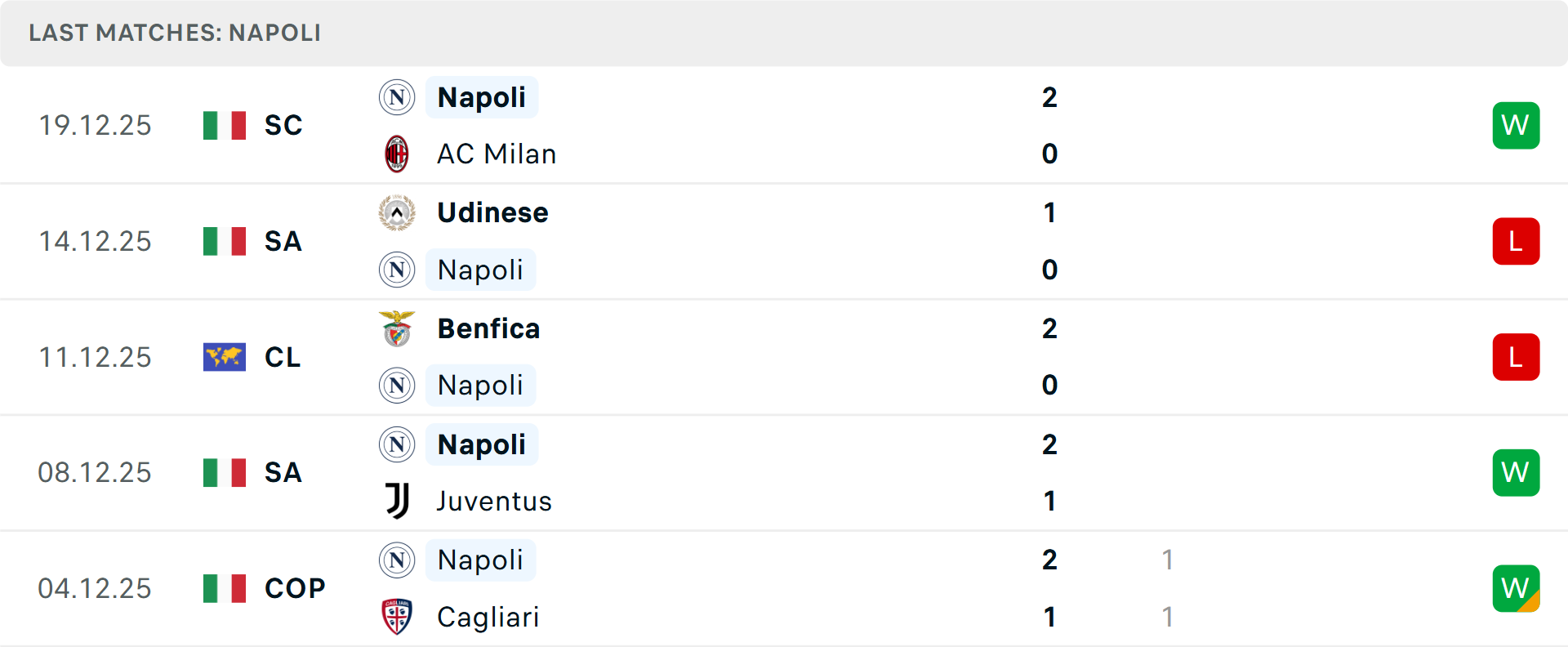Click Napoli crest in AC Milan match
Image resolution: width=1568 pixels, height=647 pixels.
(397, 97)
